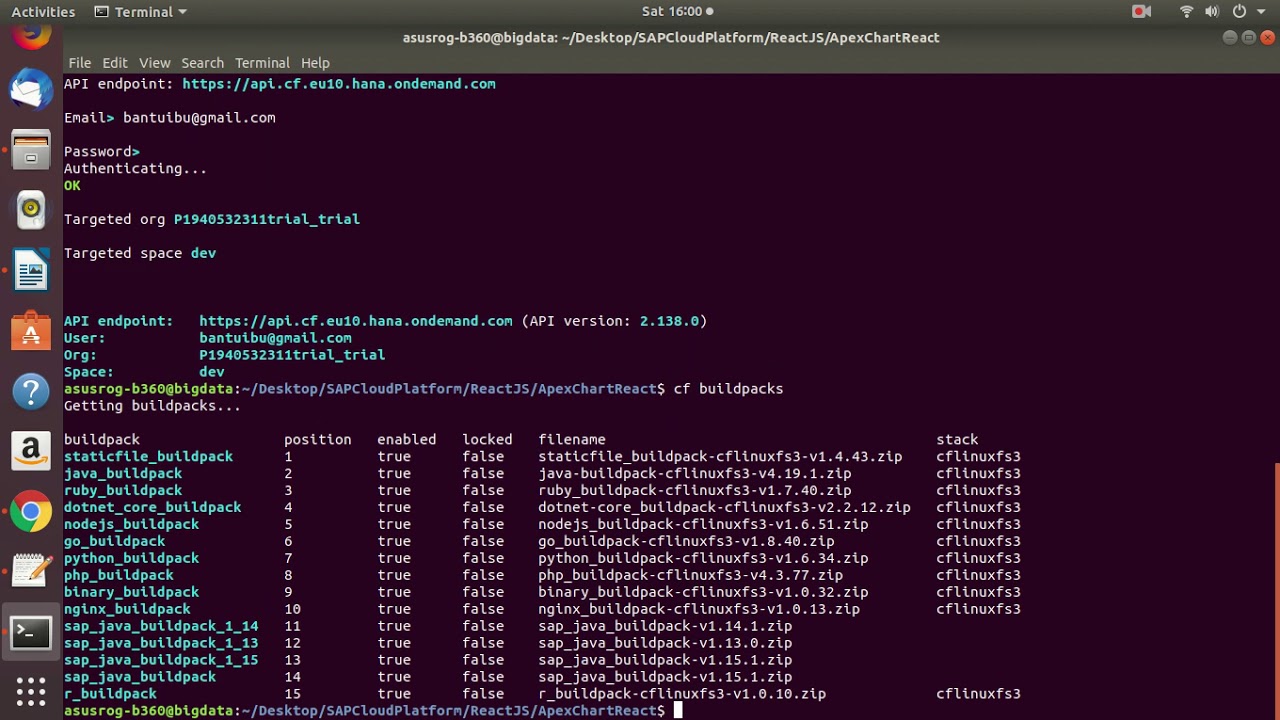Click the Activities button
The height and width of the screenshot is (720, 1280).
pos(43,12)
